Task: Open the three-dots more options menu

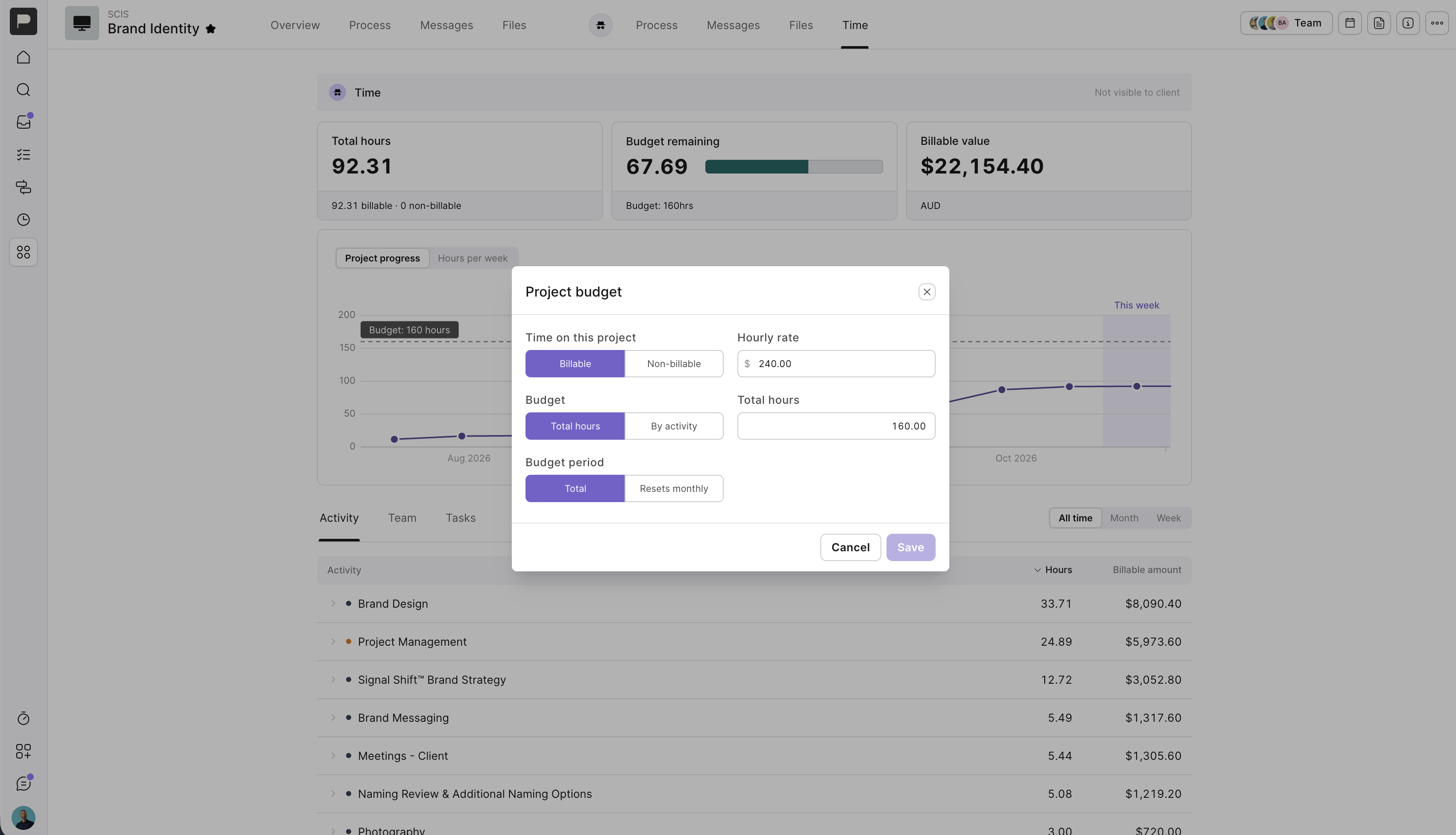Action: pyautogui.click(x=1437, y=24)
